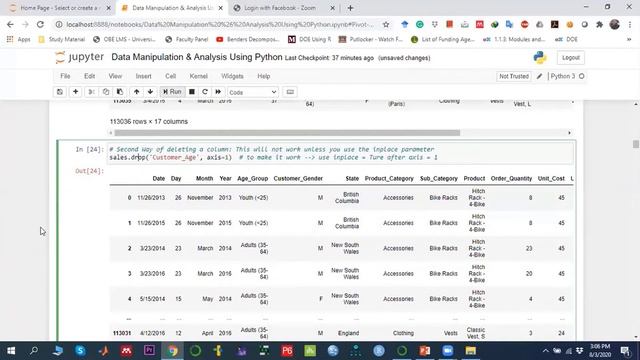Open Windows search from taskbar
The height and width of the screenshot is (360, 640).
point(34,351)
